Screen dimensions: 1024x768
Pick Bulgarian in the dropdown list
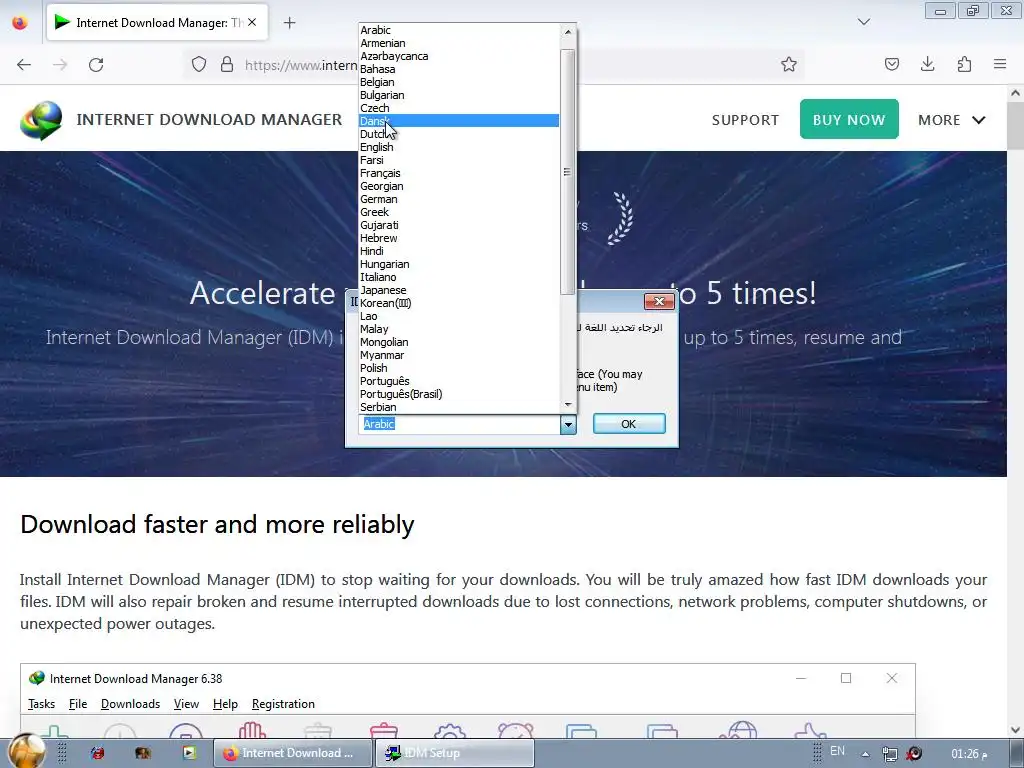tap(459, 95)
